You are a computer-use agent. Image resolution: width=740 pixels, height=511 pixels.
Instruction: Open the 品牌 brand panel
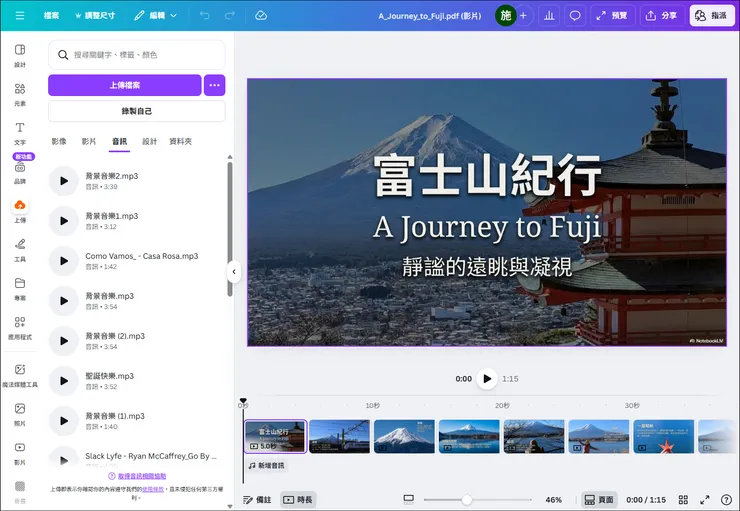[20, 172]
